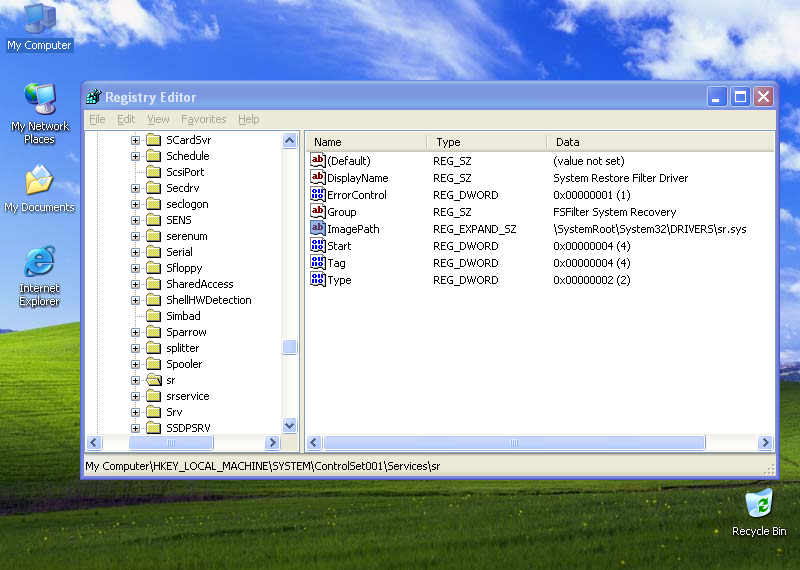Click the 0x00000002 (2) data cell
The height and width of the screenshot is (570, 800).
click(592, 280)
